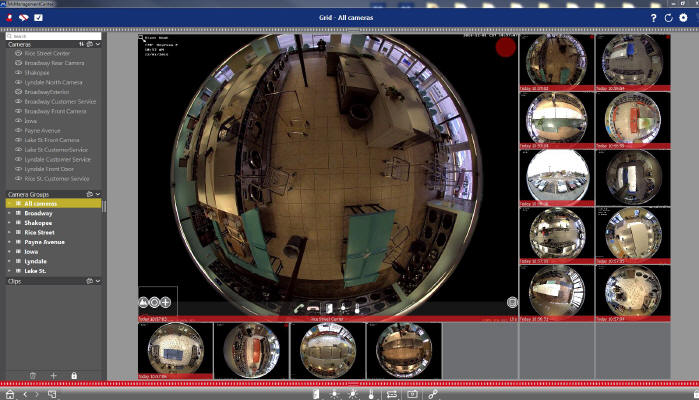699x400 pixels.
Task: Toggle eye icon for Lyndale North Camera
Action: 18,82
